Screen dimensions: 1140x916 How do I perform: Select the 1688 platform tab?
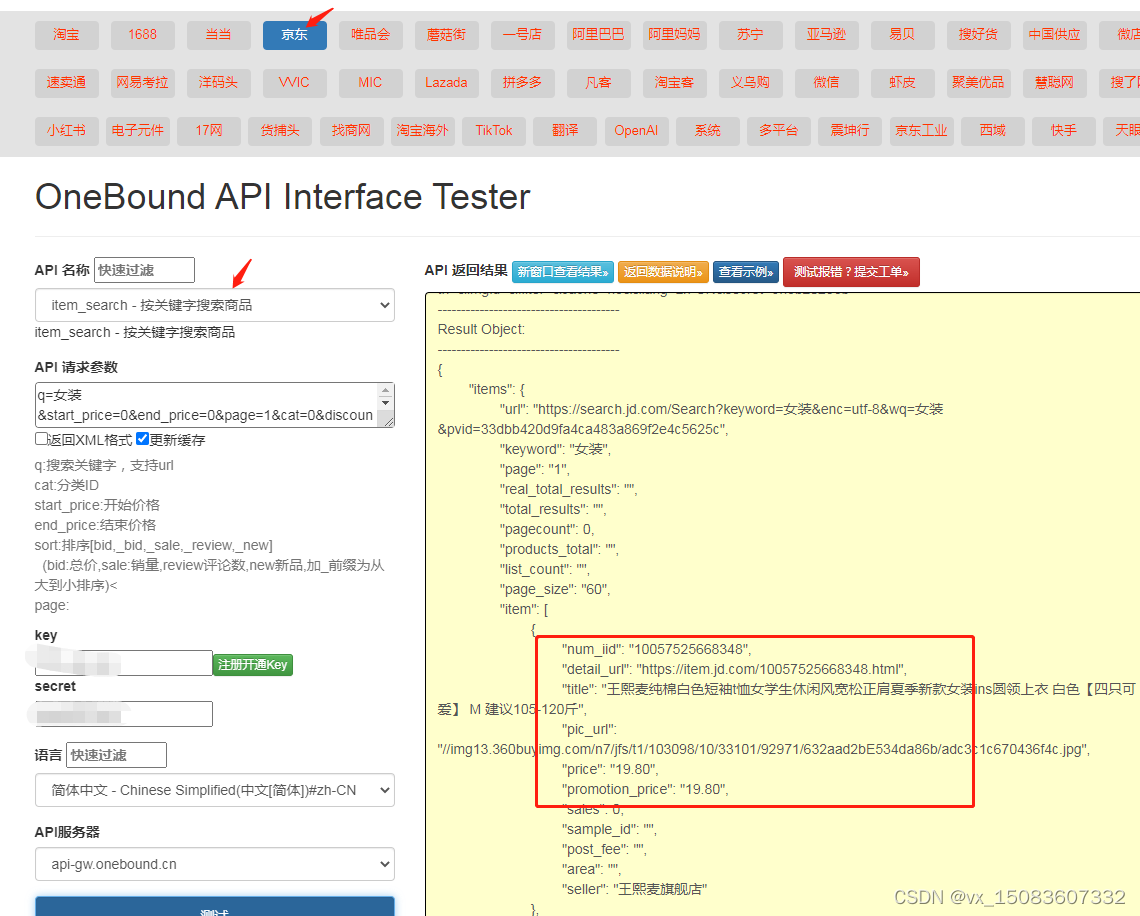(142, 35)
